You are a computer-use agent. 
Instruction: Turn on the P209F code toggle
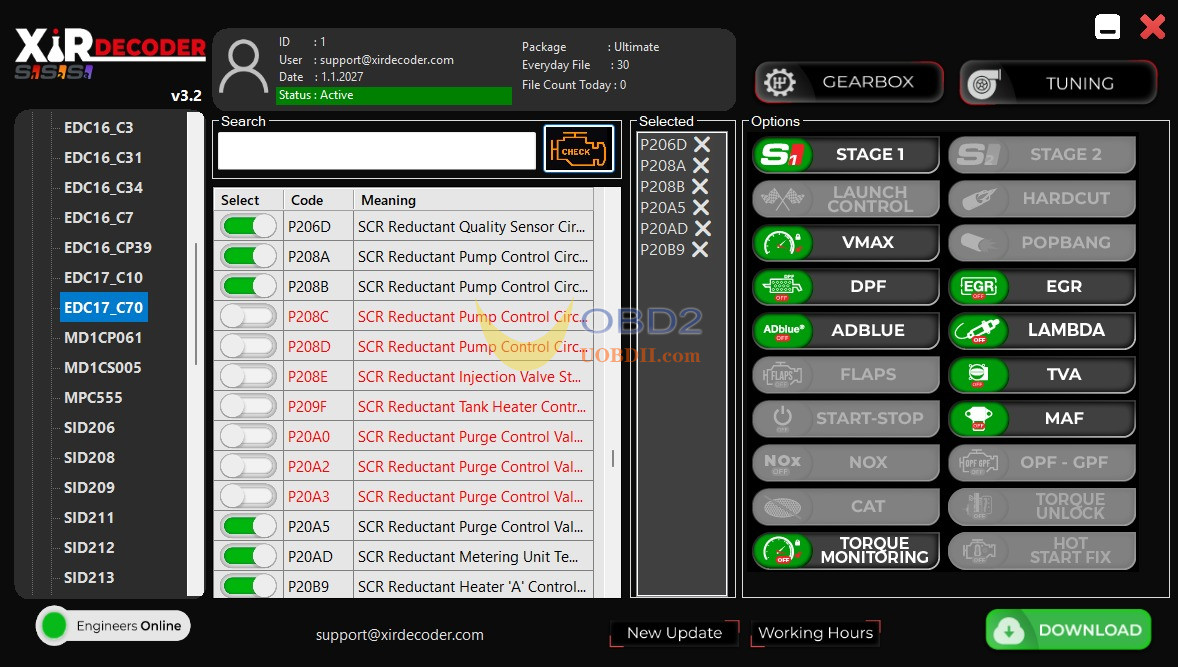tap(249, 407)
